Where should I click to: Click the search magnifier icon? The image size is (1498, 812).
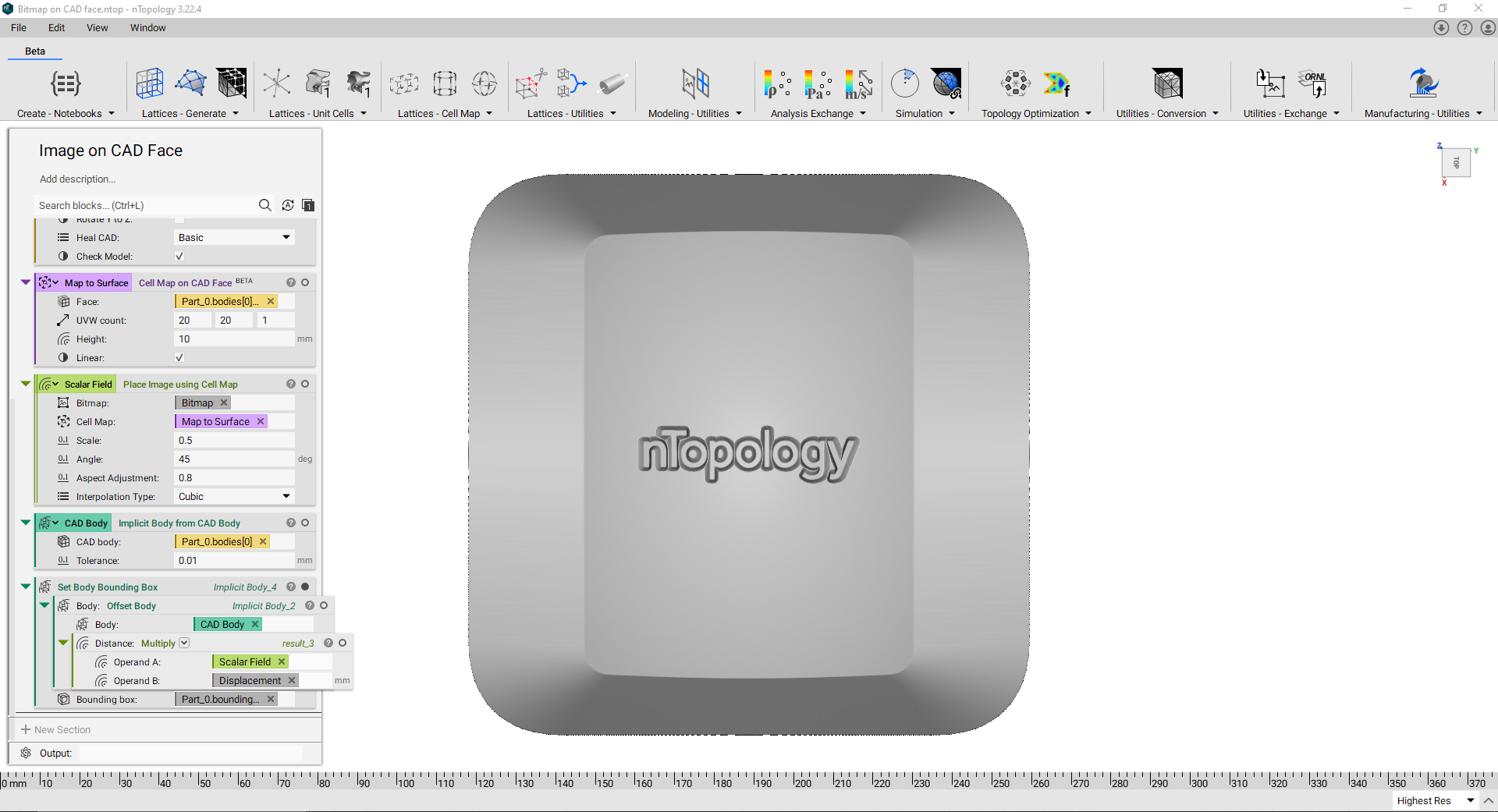click(265, 205)
